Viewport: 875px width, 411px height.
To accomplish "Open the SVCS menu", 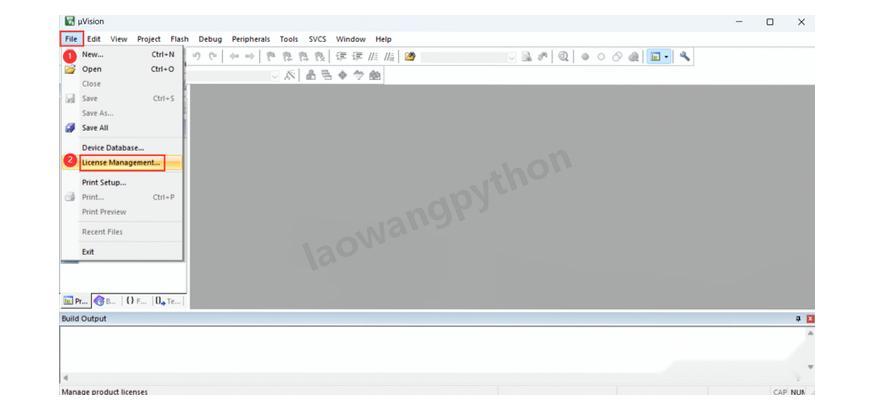I will [x=318, y=39].
